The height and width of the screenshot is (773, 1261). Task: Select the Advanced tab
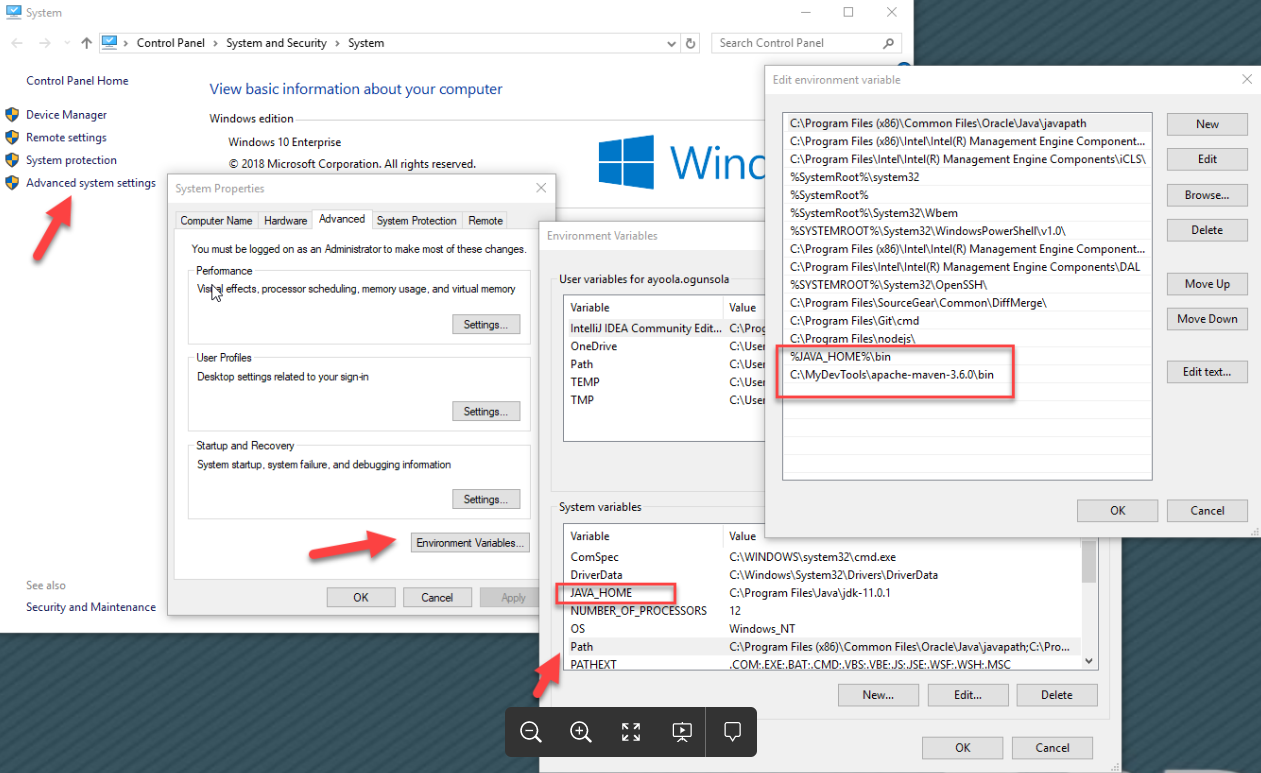pos(342,219)
